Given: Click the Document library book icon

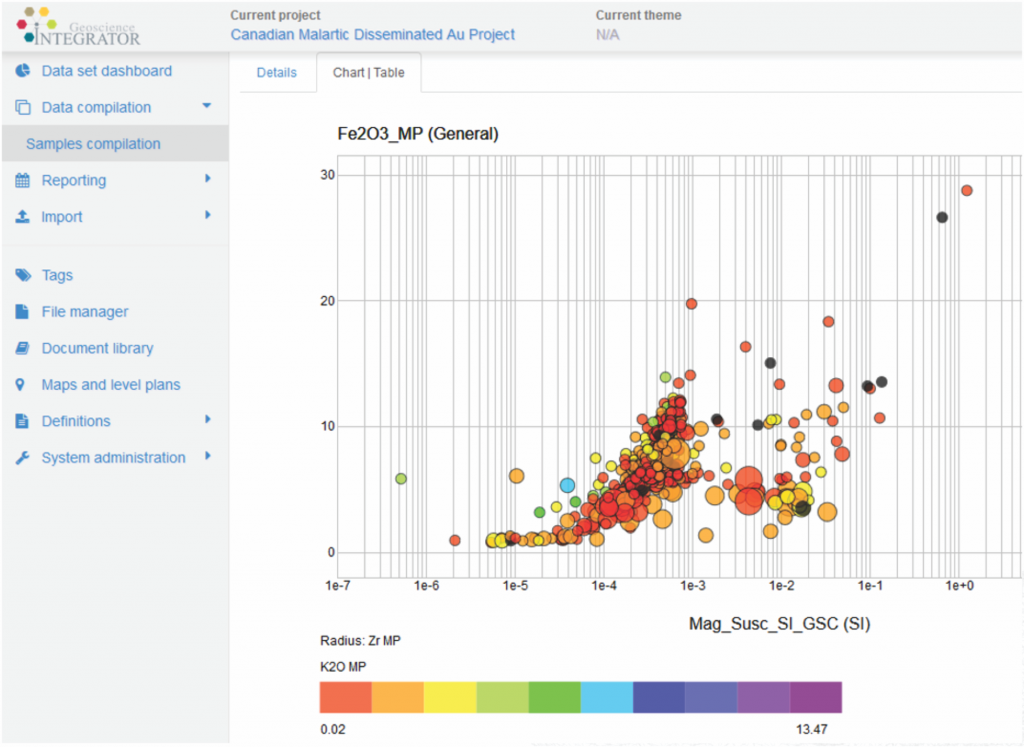Looking at the screenshot, I should [20, 348].
